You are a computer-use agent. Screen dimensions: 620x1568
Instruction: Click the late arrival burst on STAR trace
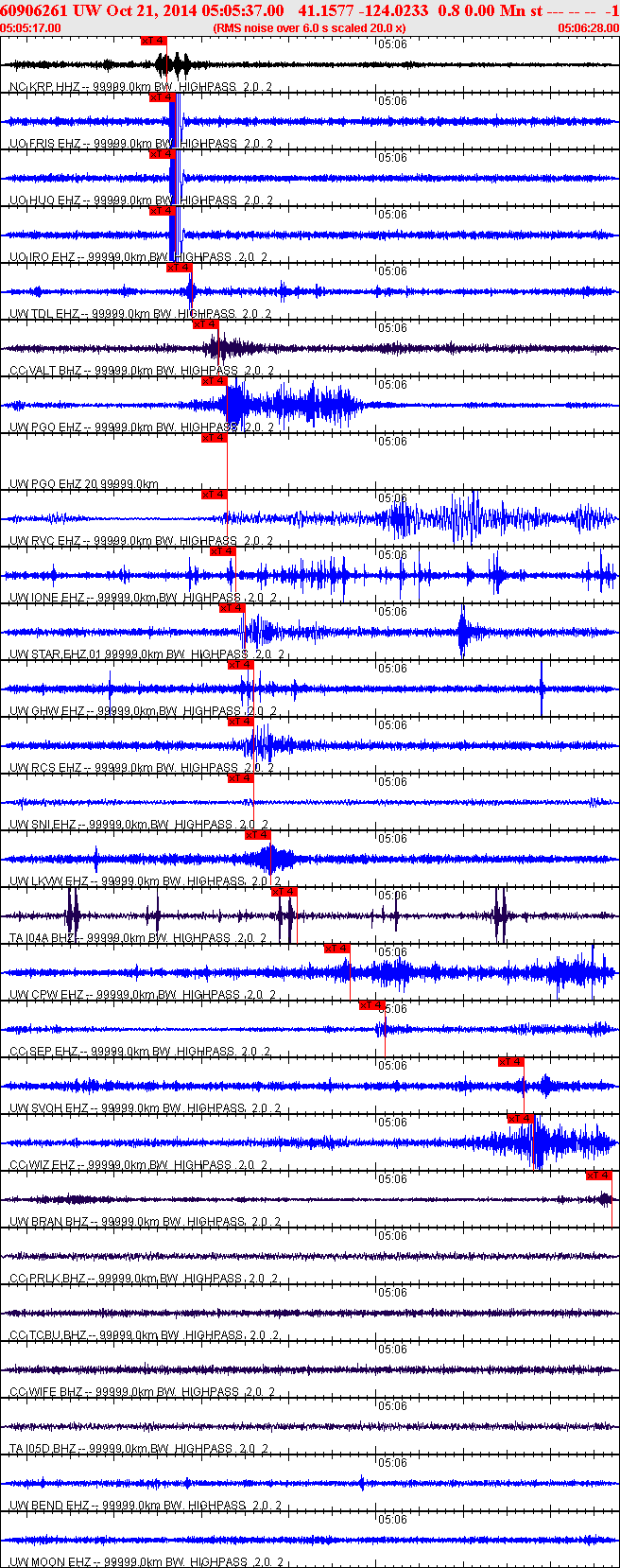(x=463, y=633)
